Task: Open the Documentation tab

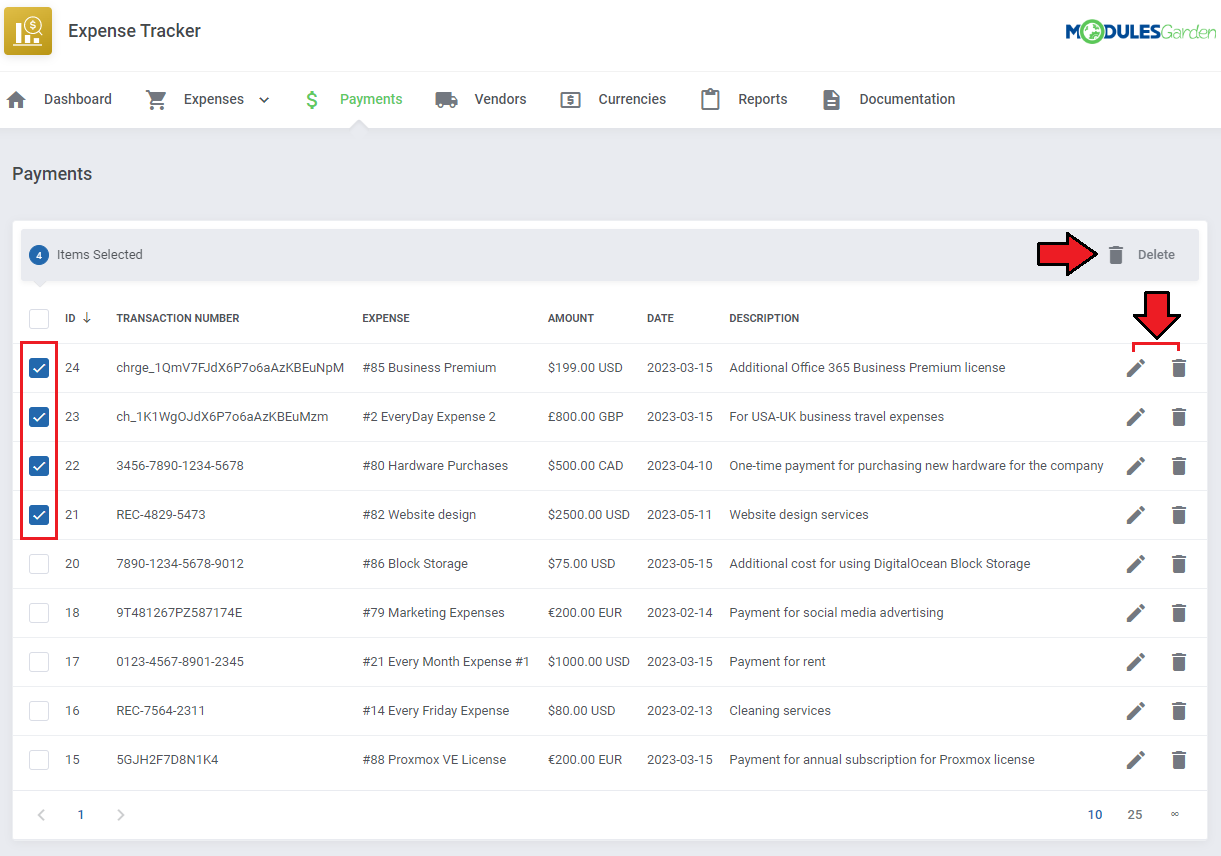Action: click(888, 99)
